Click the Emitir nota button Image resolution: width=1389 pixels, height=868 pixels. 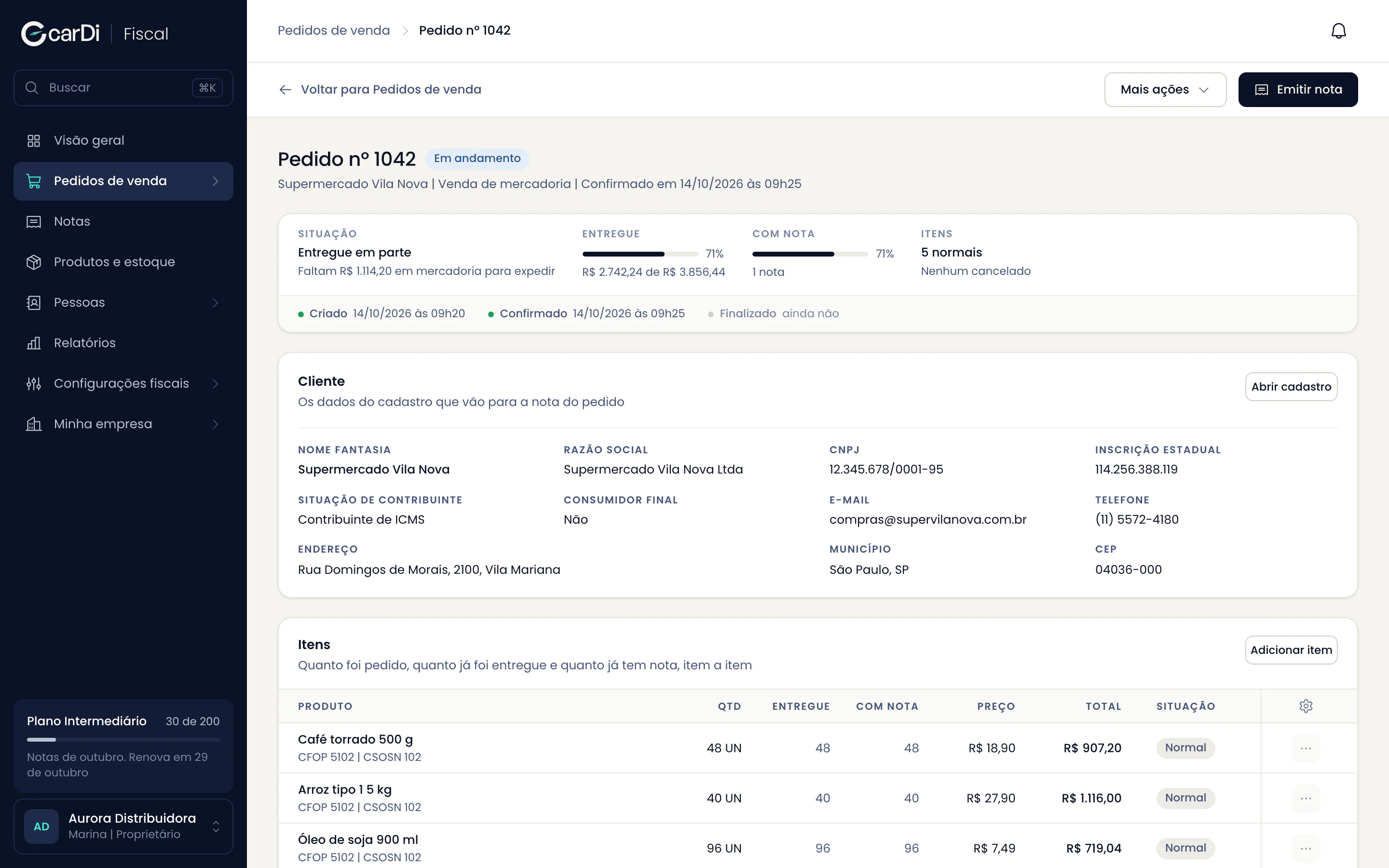tap(1298, 90)
